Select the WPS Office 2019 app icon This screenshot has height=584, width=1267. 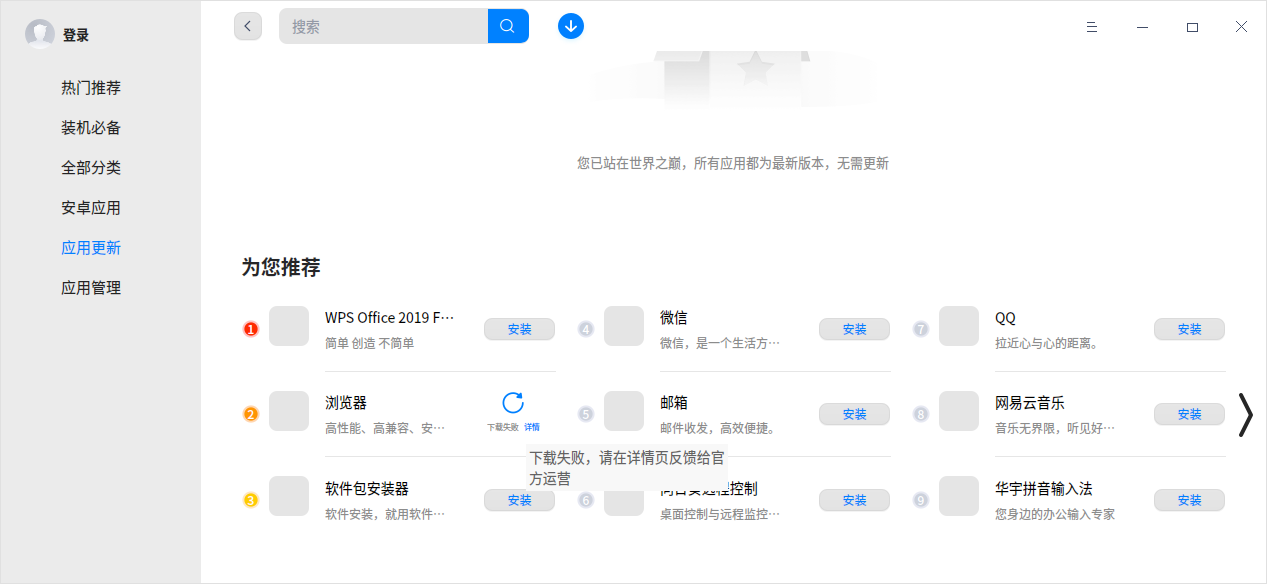coord(288,326)
